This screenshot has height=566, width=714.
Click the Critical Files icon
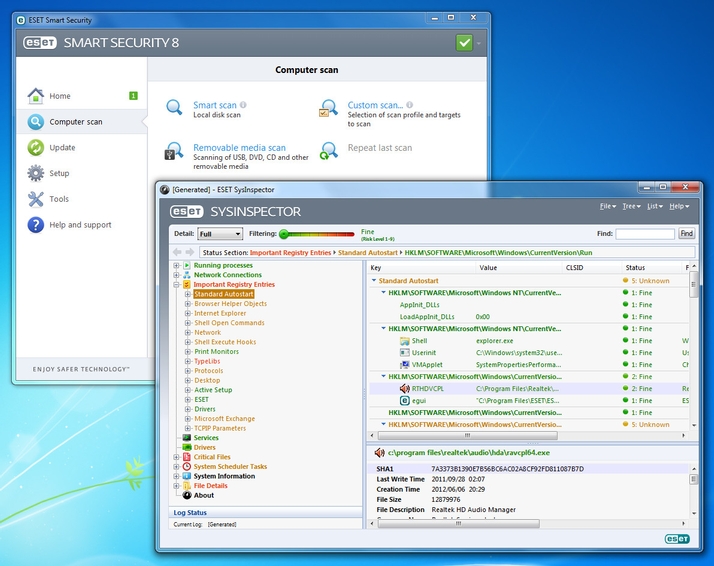[x=187, y=457]
